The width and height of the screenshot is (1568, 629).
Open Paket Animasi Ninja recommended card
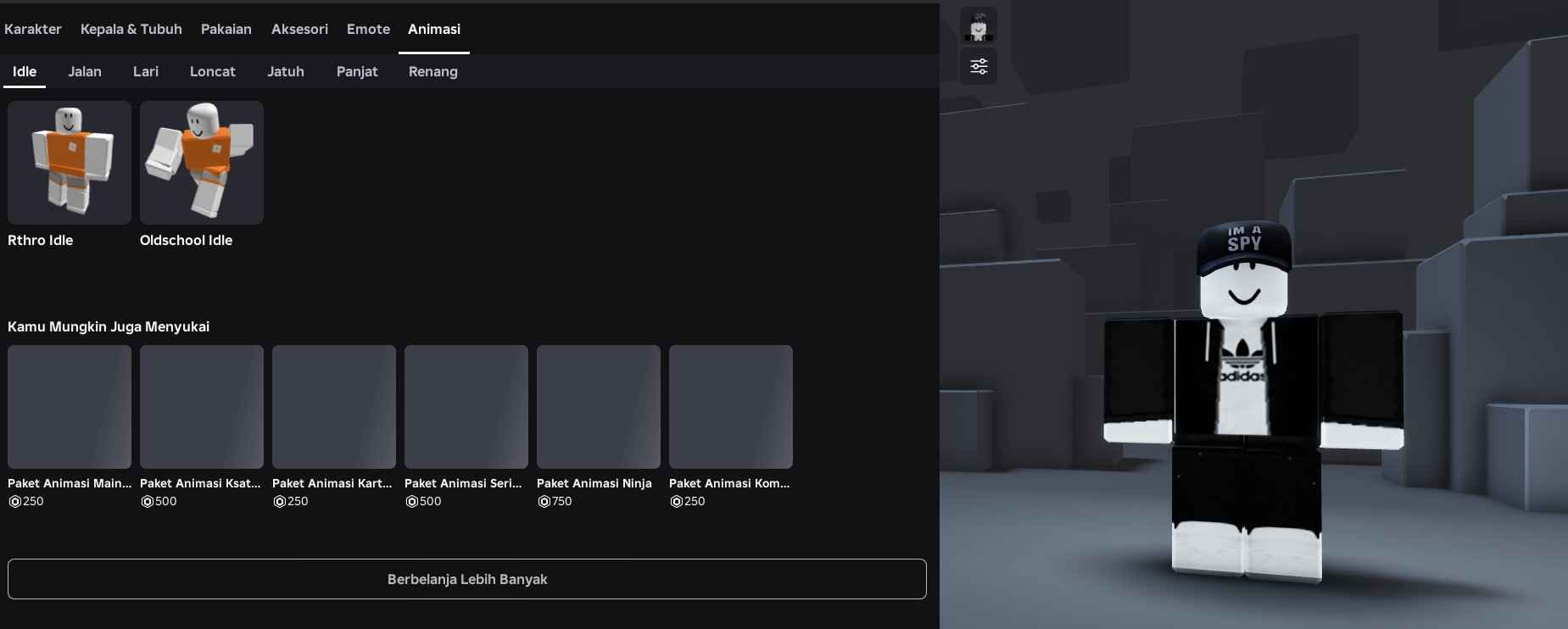click(599, 407)
